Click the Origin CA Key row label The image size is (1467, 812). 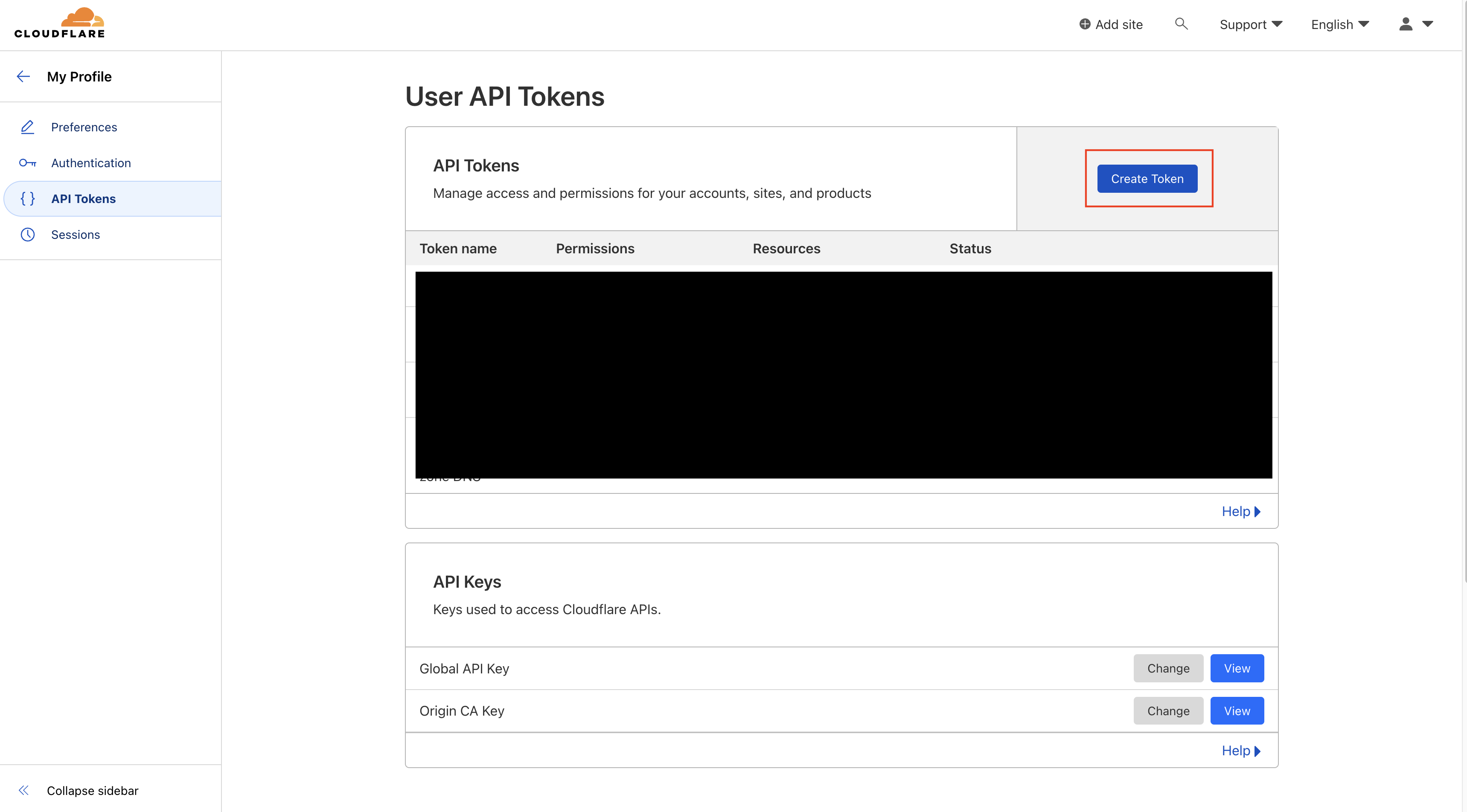coord(462,711)
